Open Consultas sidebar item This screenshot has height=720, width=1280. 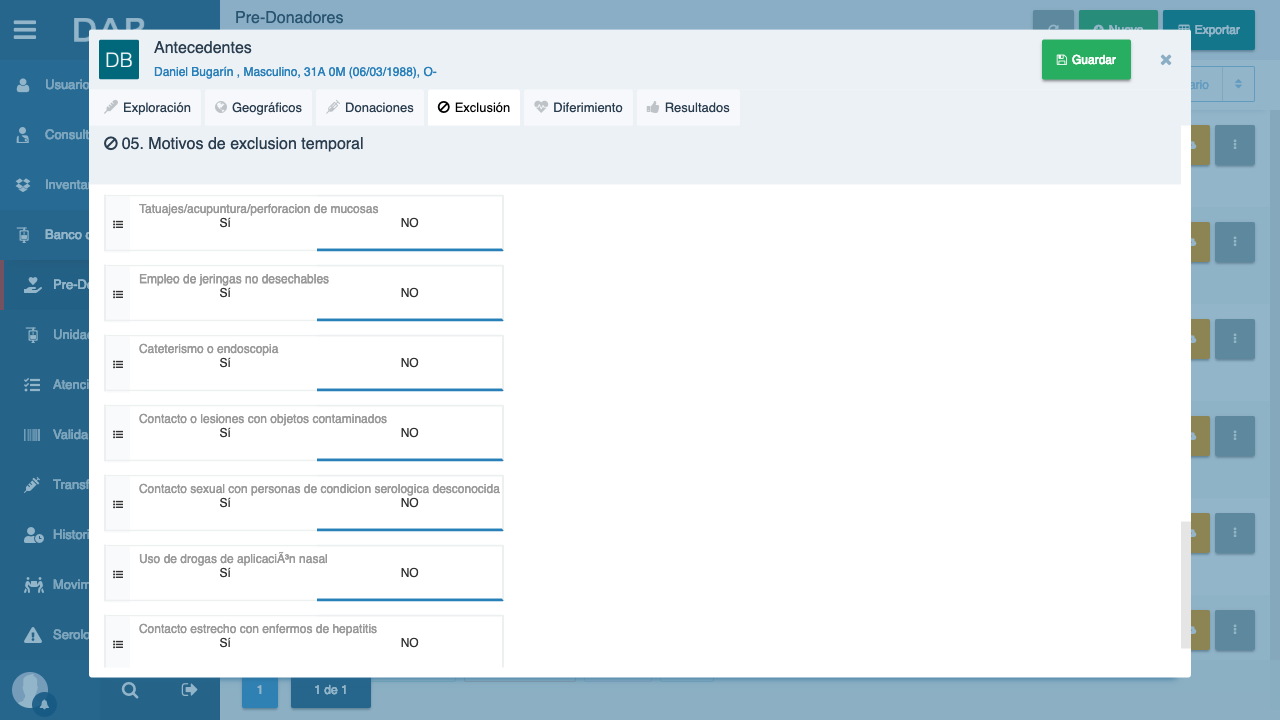[x=45, y=135]
